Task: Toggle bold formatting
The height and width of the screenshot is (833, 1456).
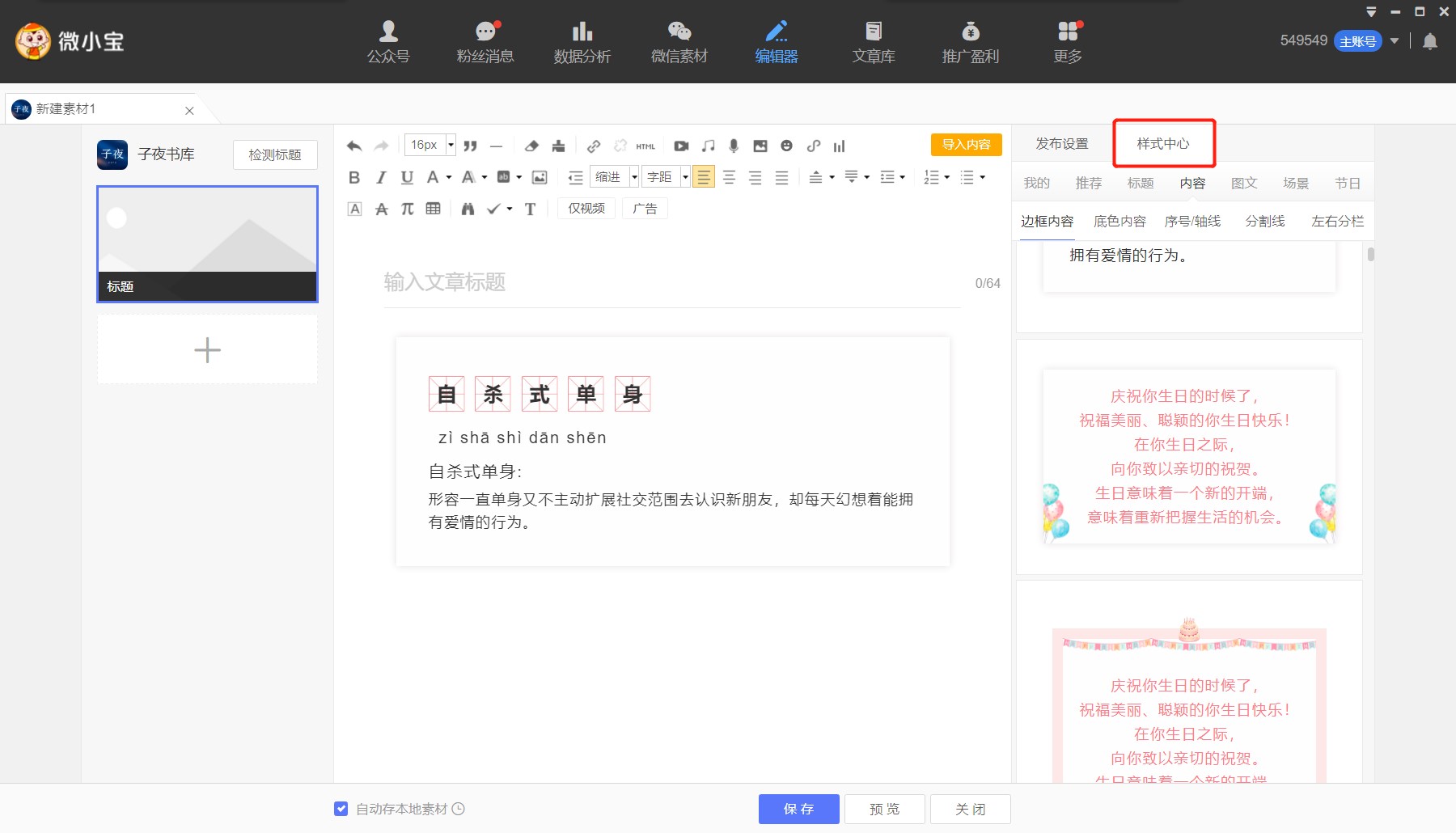Action: tap(354, 177)
